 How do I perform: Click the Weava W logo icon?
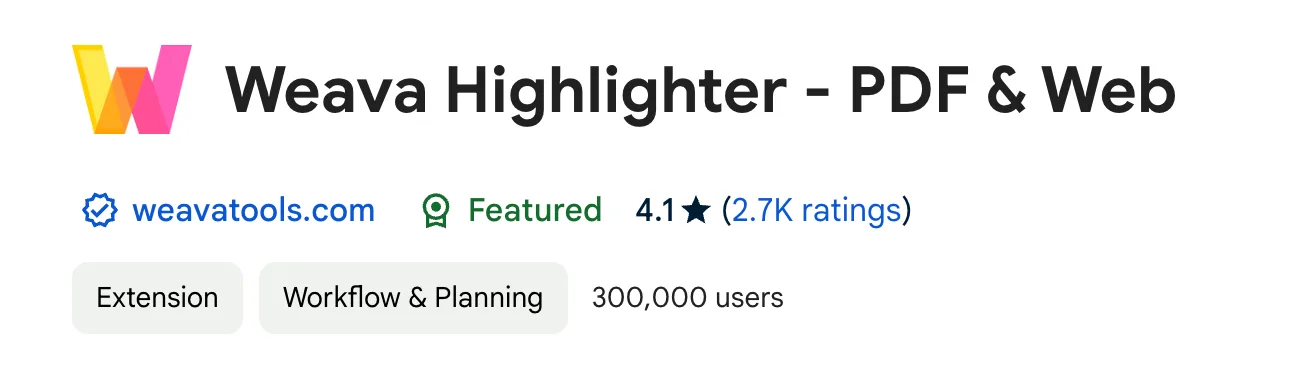point(132,89)
